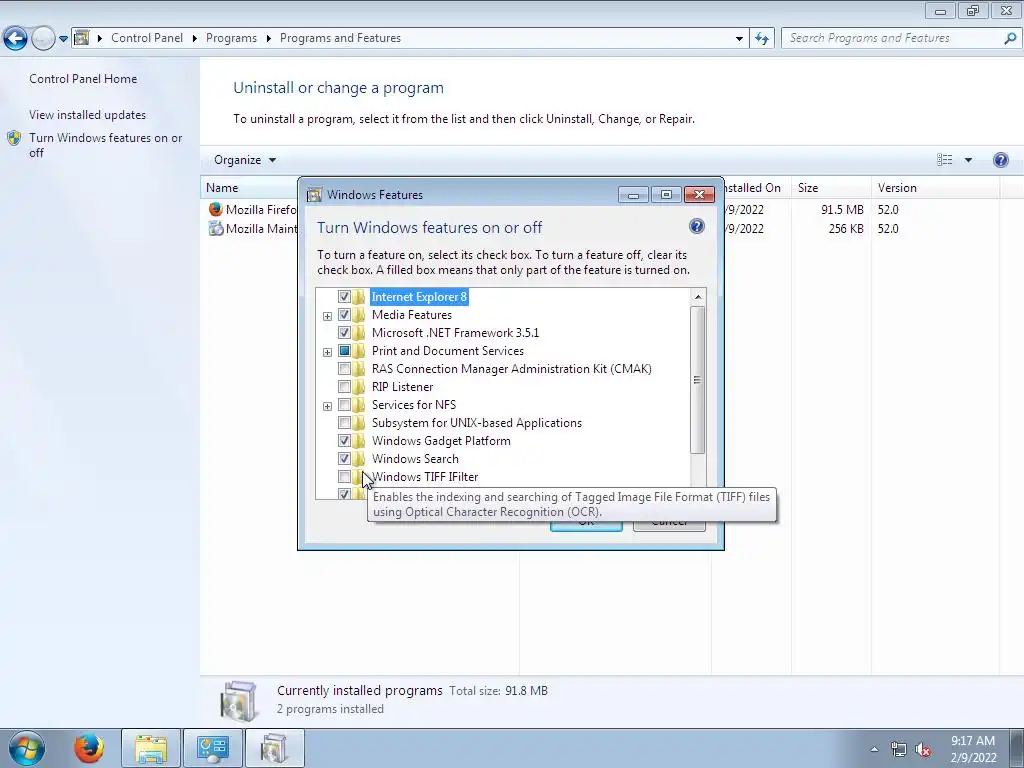Screen dimensions: 1024x768
Task: Click the RIP Listener folder icon
Action: pyautogui.click(x=359, y=387)
